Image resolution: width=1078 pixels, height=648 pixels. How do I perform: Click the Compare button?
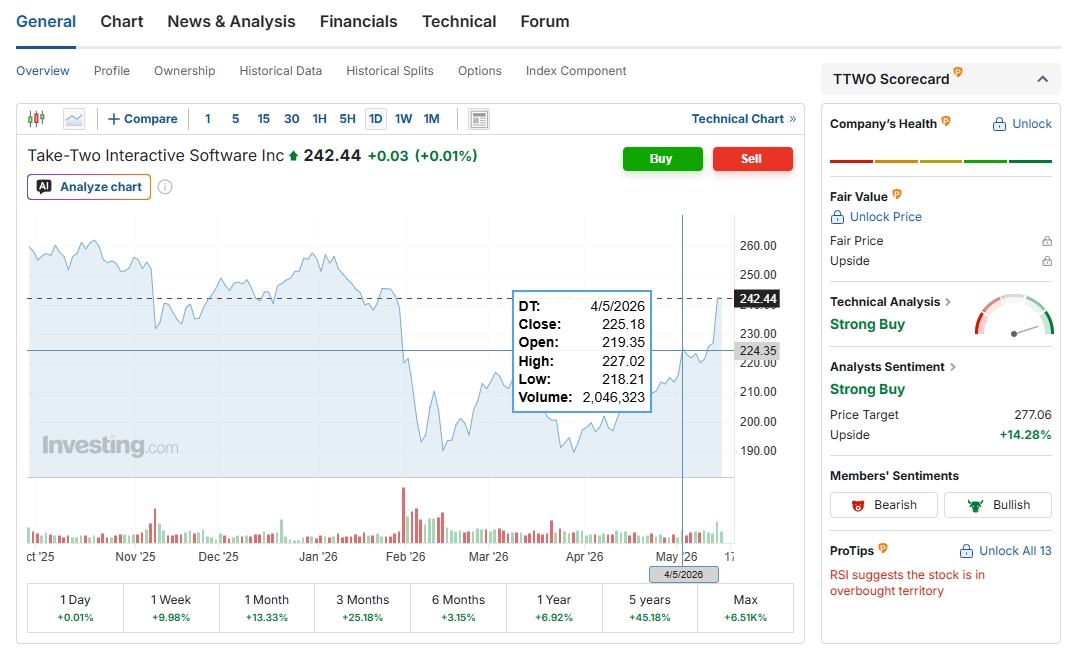click(143, 119)
